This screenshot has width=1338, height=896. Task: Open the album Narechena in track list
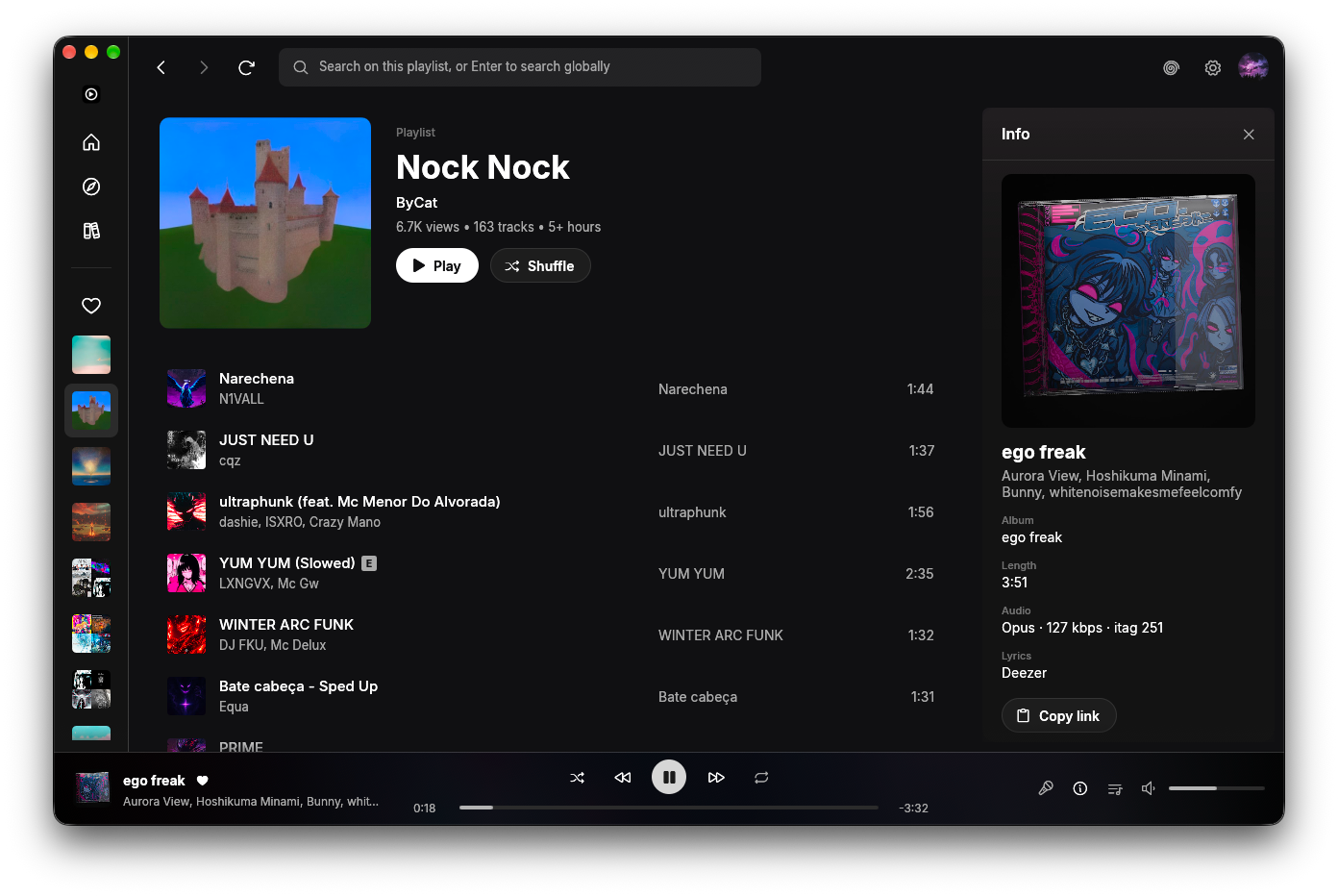tap(693, 389)
